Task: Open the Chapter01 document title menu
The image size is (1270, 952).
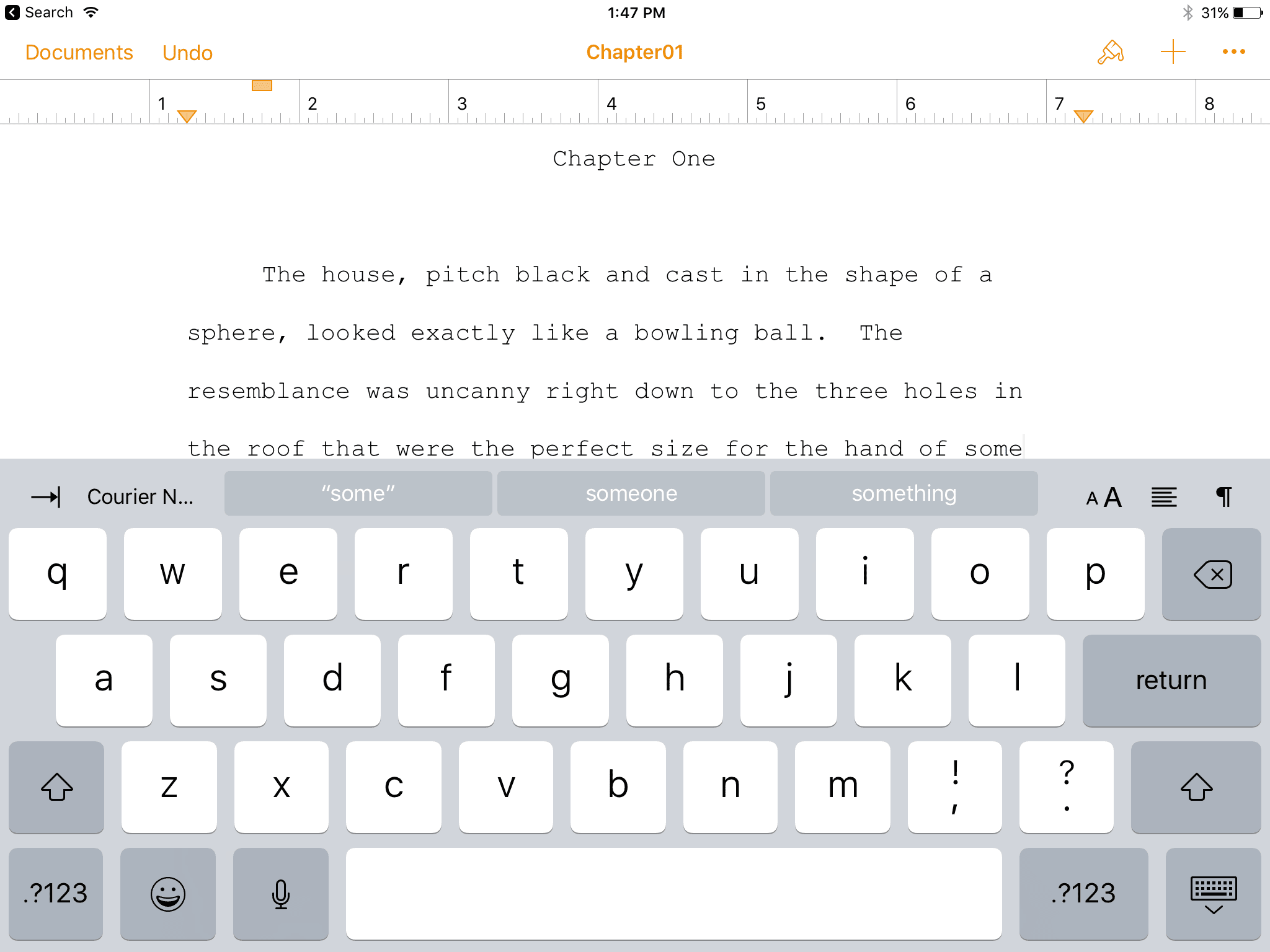Action: pos(634,52)
